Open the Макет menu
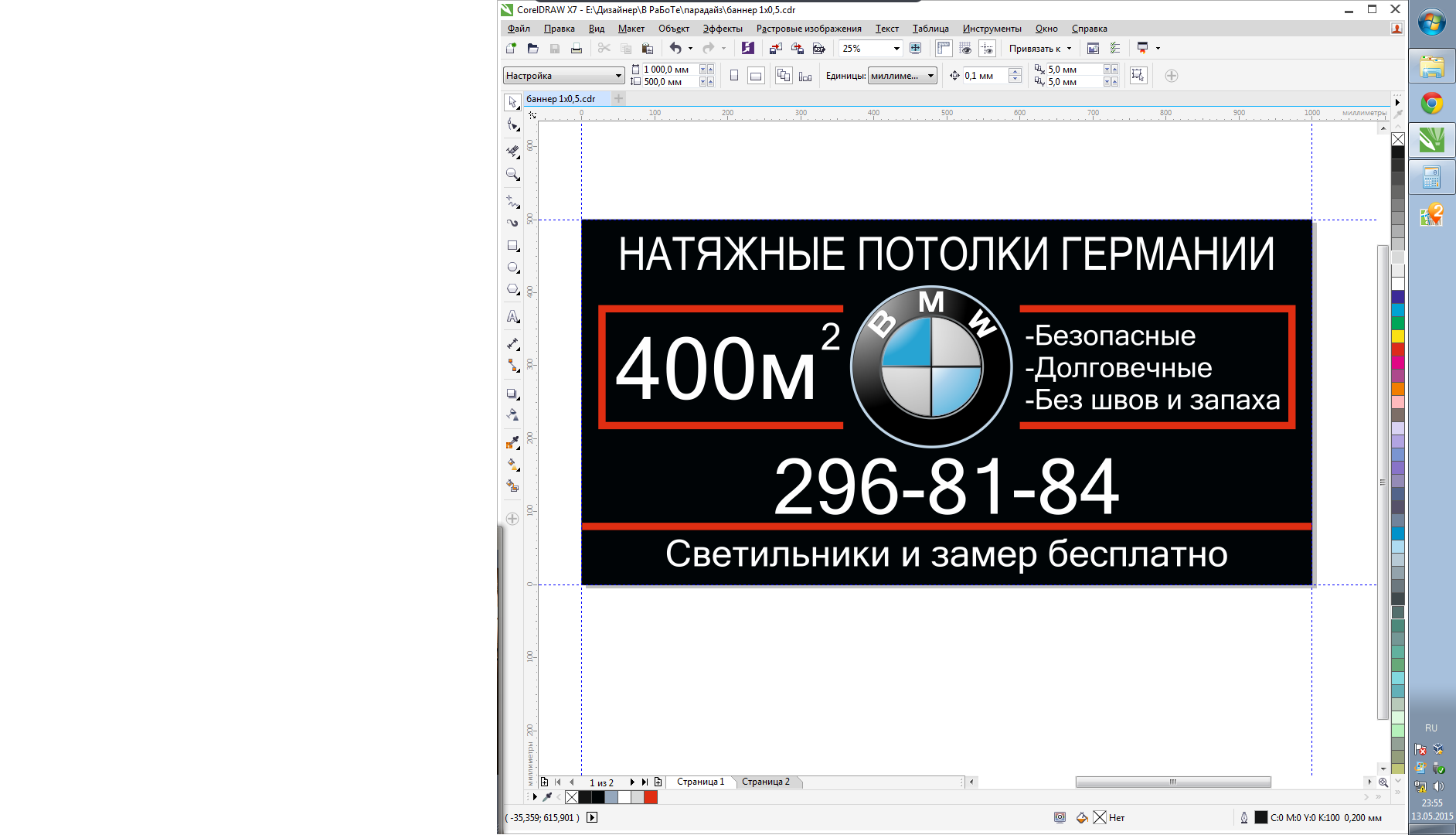This screenshot has width=1456, height=835. point(631,29)
